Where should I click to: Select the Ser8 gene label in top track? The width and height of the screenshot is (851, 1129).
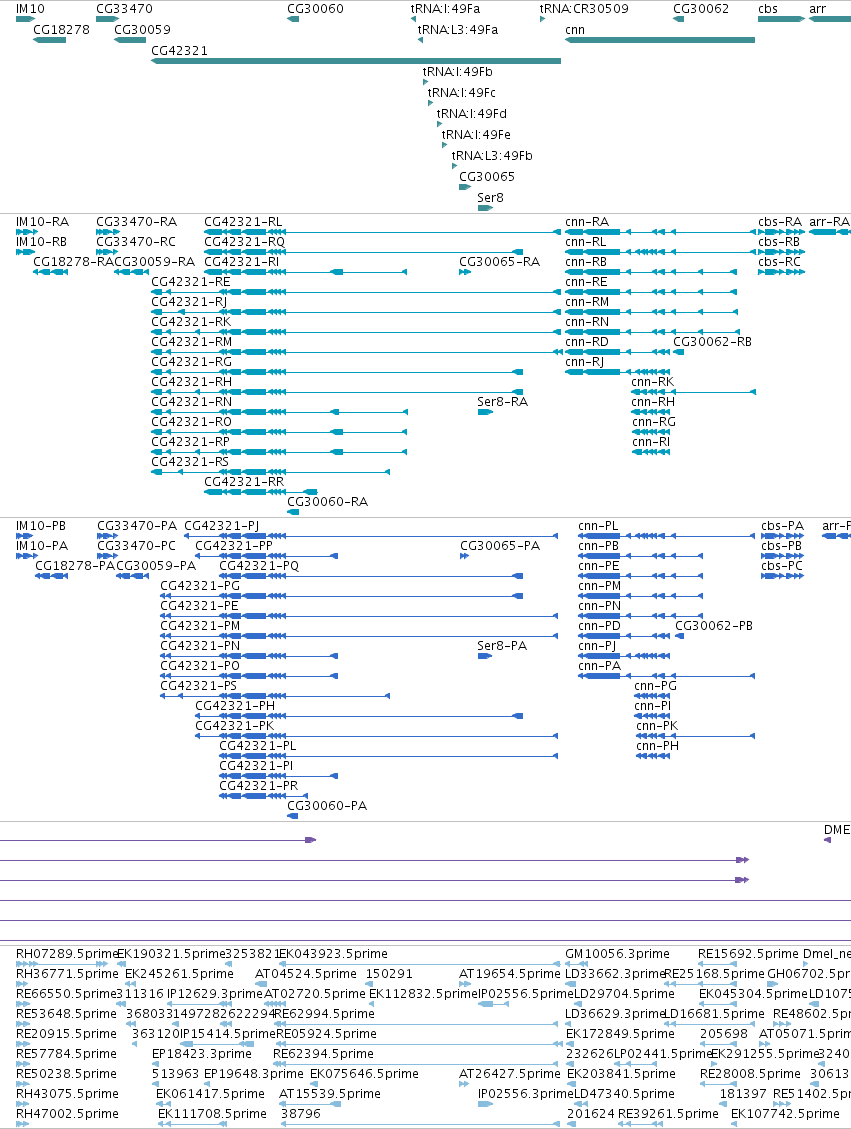pyautogui.click(x=490, y=198)
